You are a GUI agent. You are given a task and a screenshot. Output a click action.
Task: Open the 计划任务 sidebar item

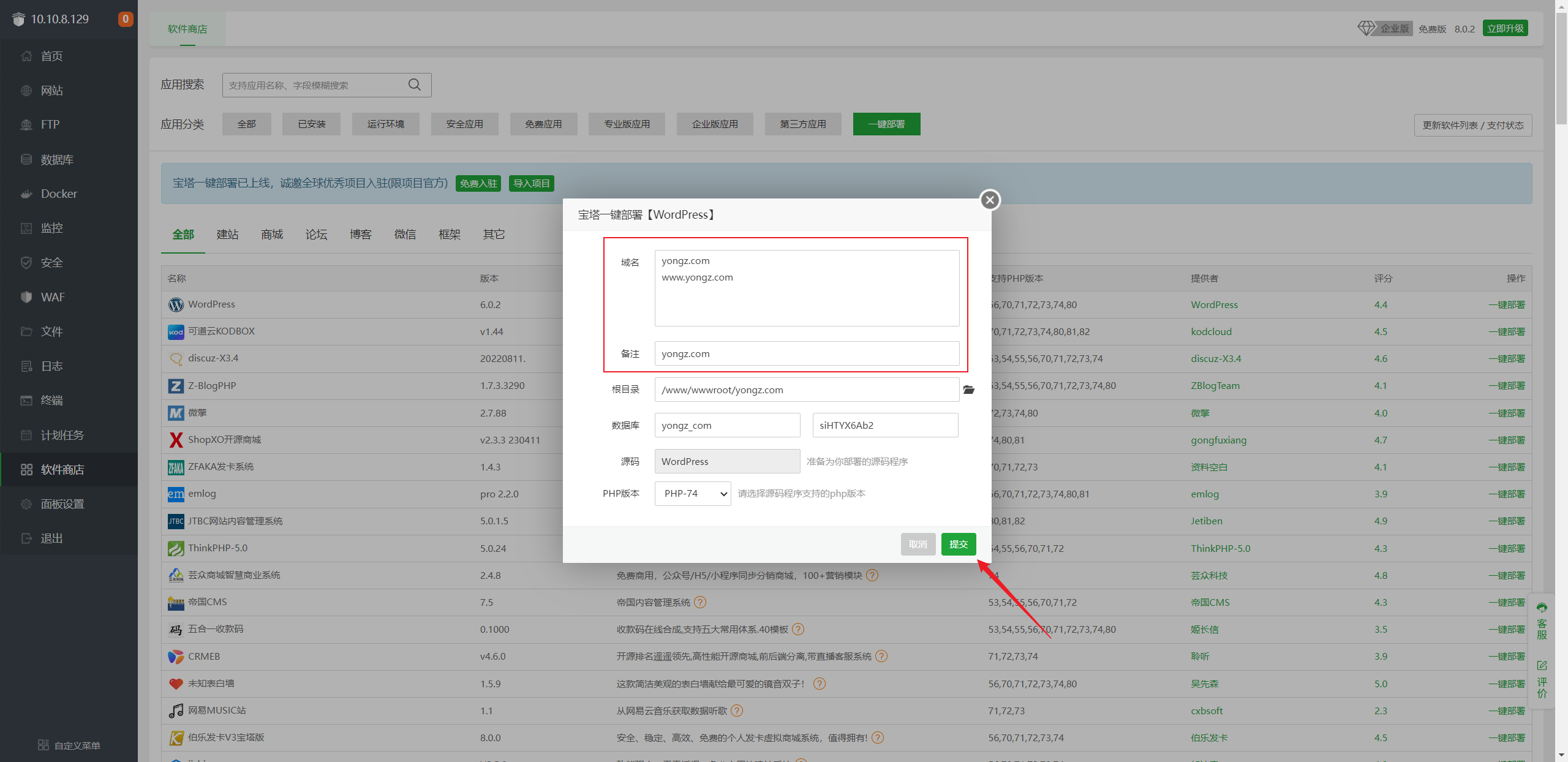pyautogui.click(x=69, y=435)
